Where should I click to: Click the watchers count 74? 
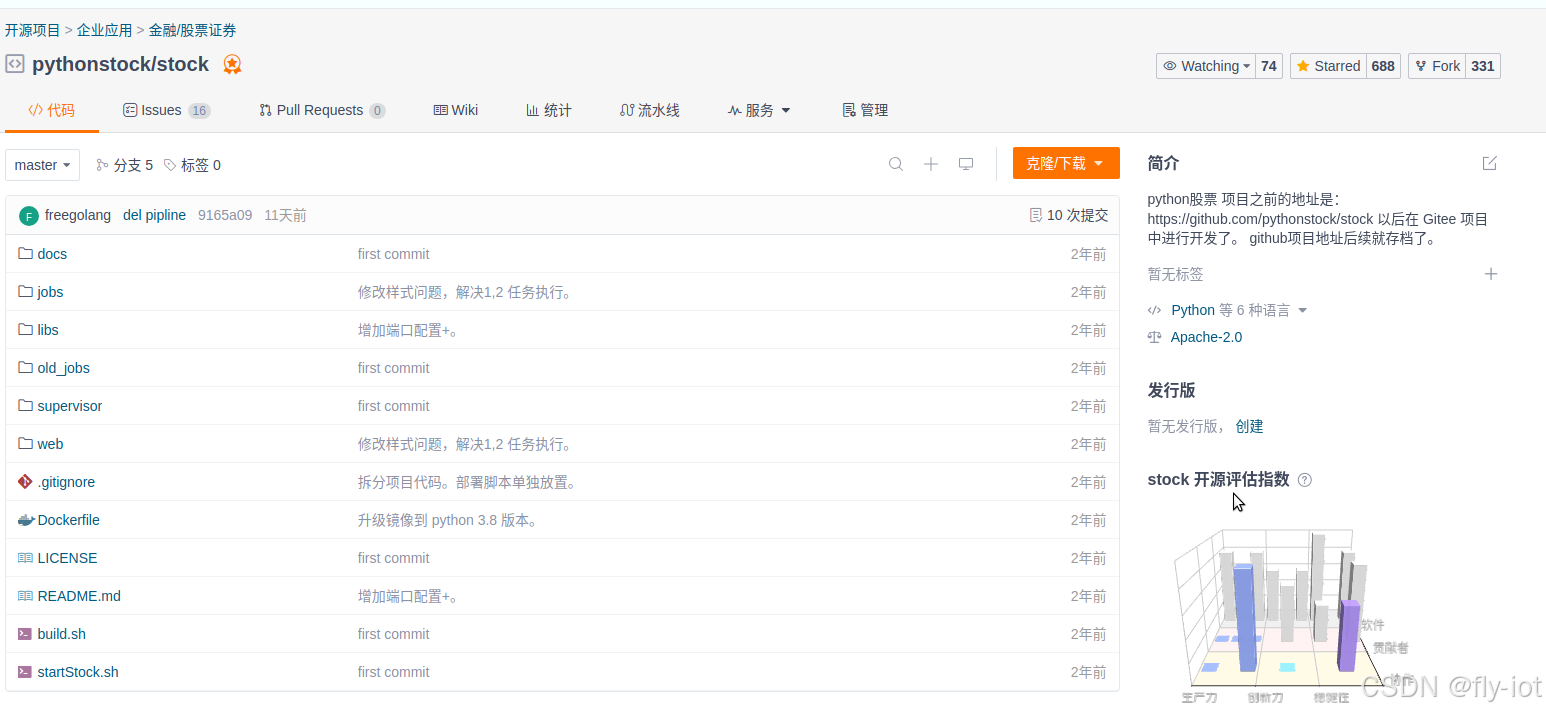pyautogui.click(x=1269, y=66)
